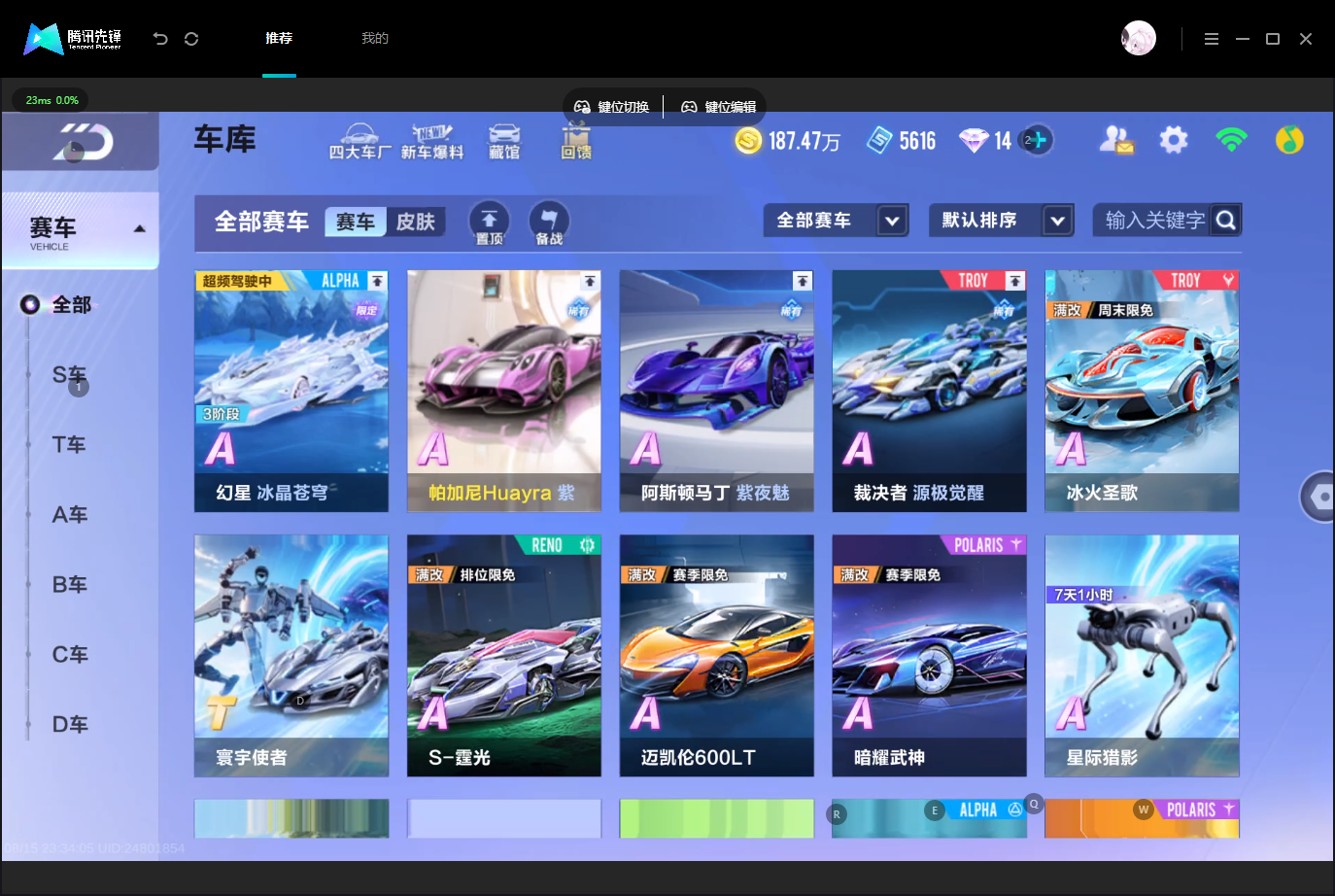This screenshot has width=1335, height=896.
Task: Select the 帕加尼Huayra 紫 car card
Action: coord(504,391)
